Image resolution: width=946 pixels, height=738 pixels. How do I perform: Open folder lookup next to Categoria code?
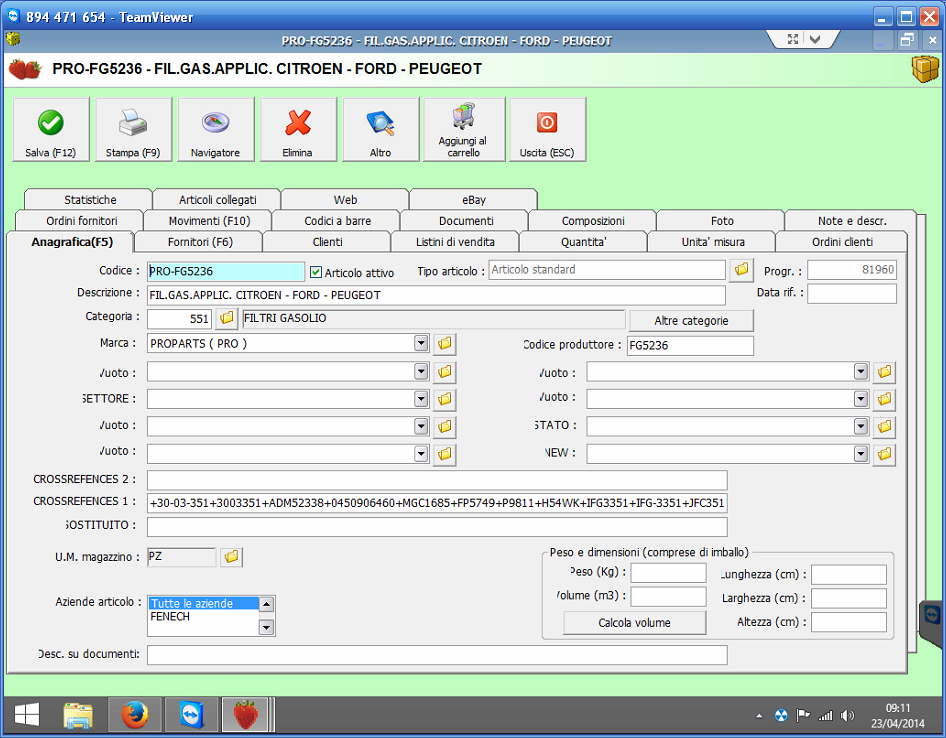[227, 319]
